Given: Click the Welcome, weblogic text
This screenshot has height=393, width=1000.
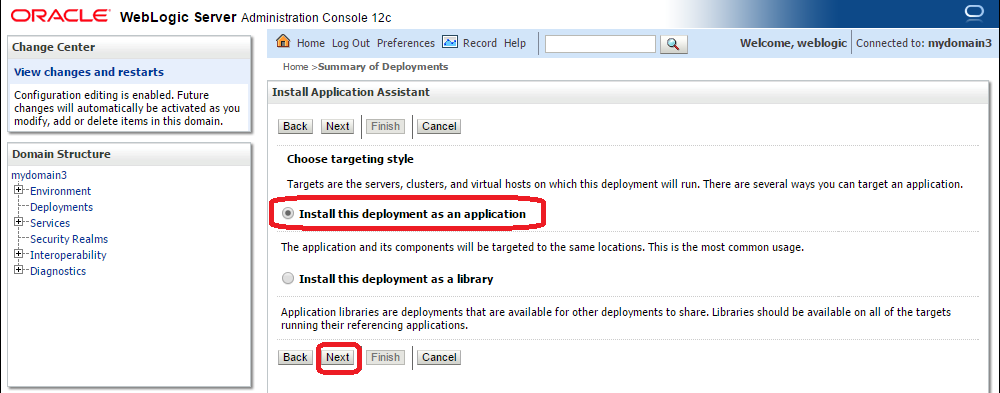Looking at the screenshot, I should 793,43.
